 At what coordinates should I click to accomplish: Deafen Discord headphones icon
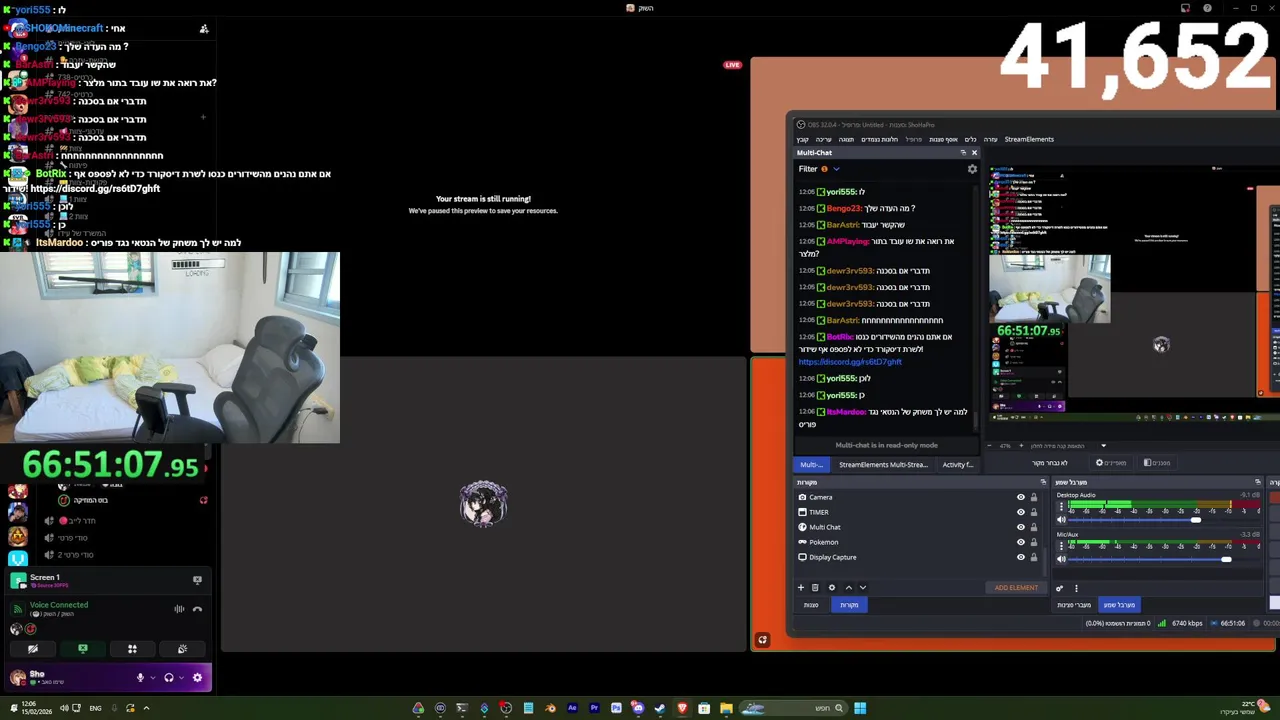pyautogui.click(x=169, y=678)
